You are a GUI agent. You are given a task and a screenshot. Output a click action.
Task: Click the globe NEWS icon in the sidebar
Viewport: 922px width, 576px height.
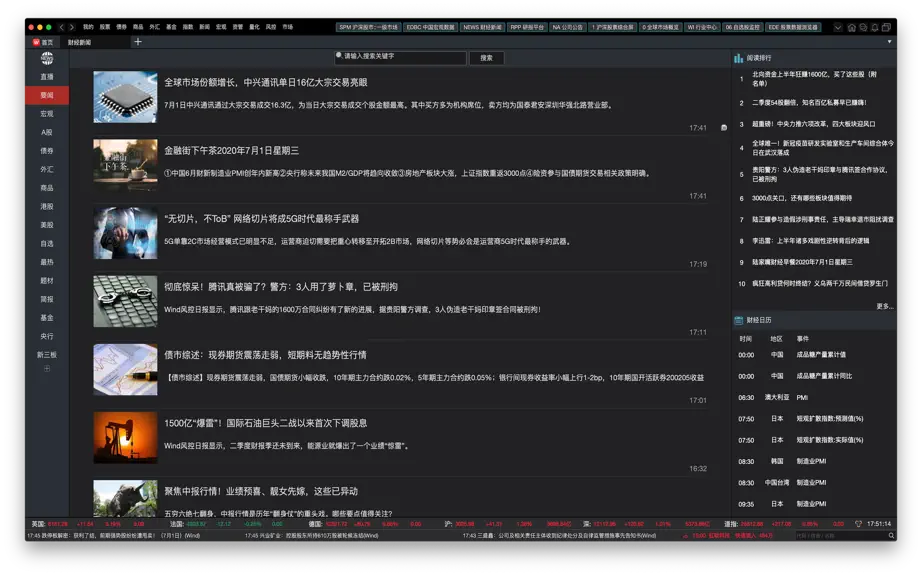47,58
